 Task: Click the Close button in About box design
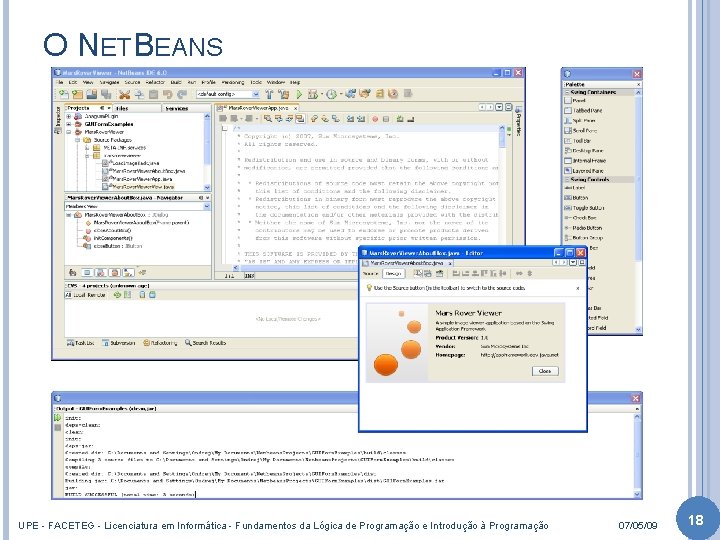coord(545,371)
